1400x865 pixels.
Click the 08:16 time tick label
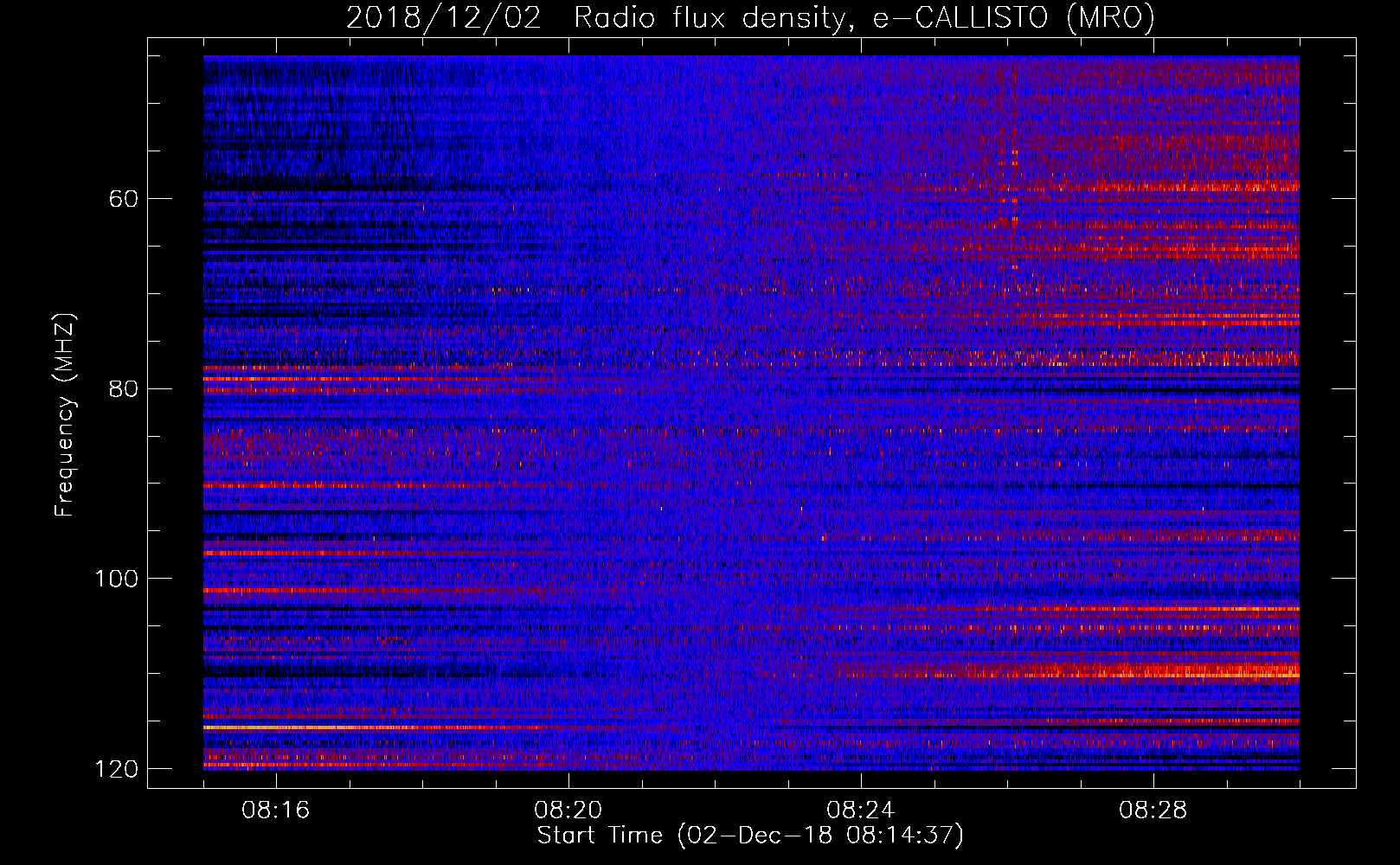click(276, 811)
